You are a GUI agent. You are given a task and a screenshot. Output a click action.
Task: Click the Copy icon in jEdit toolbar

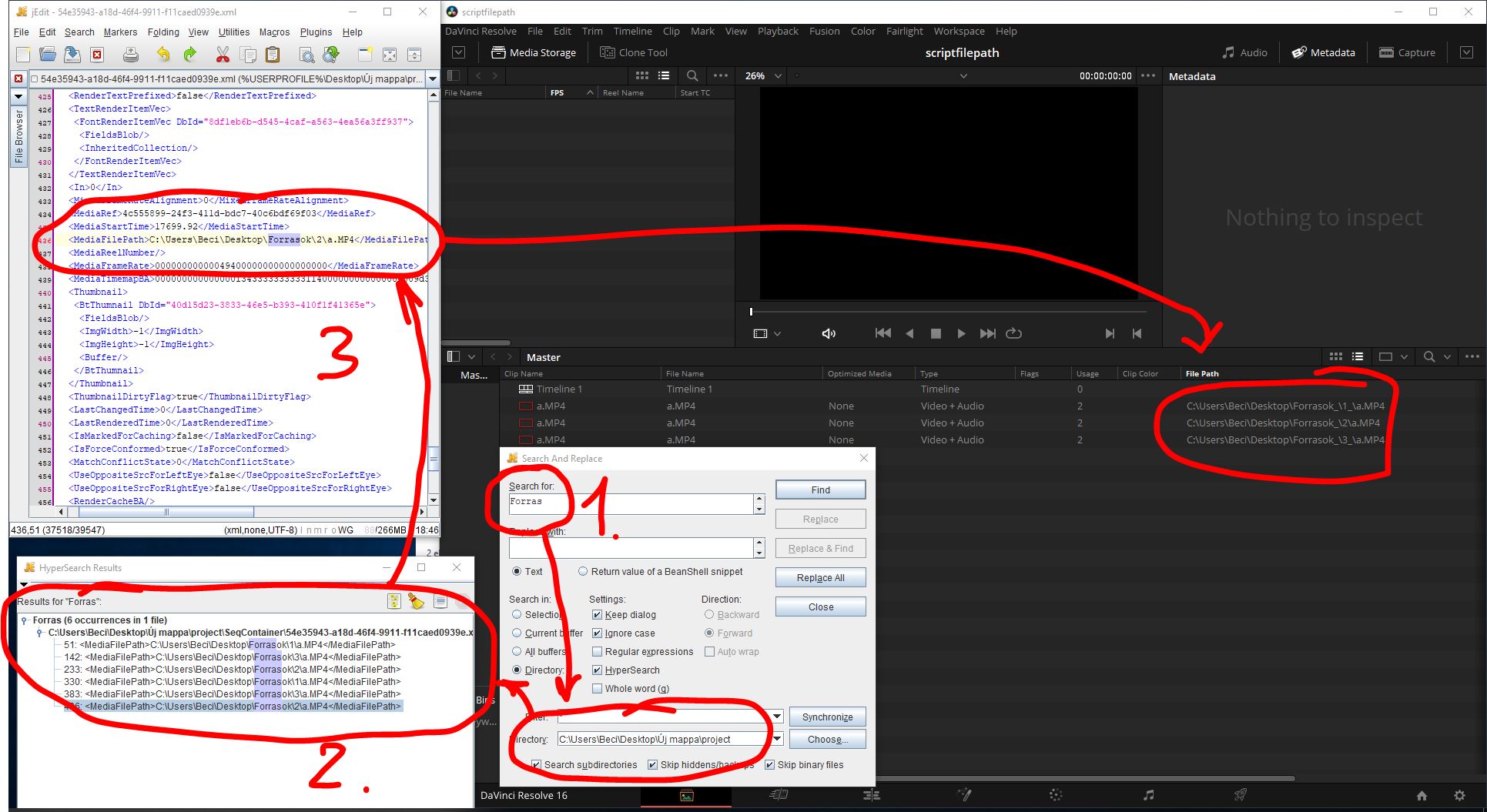(x=248, y=55)
